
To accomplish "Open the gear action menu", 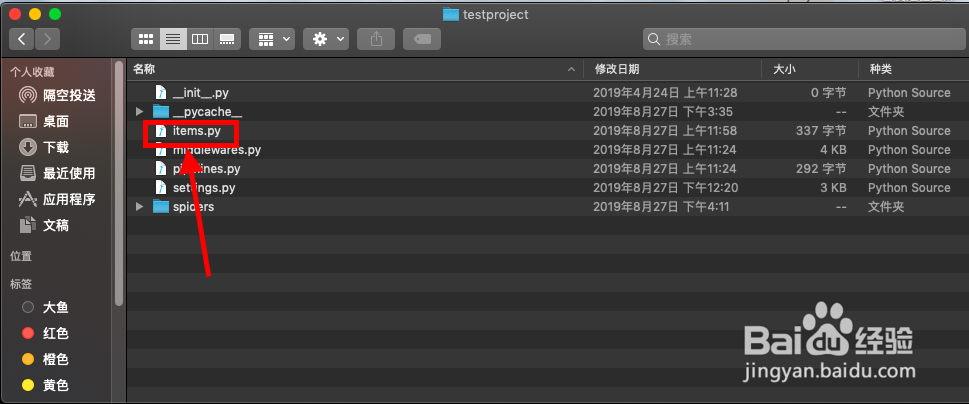I will coord(328,39).
